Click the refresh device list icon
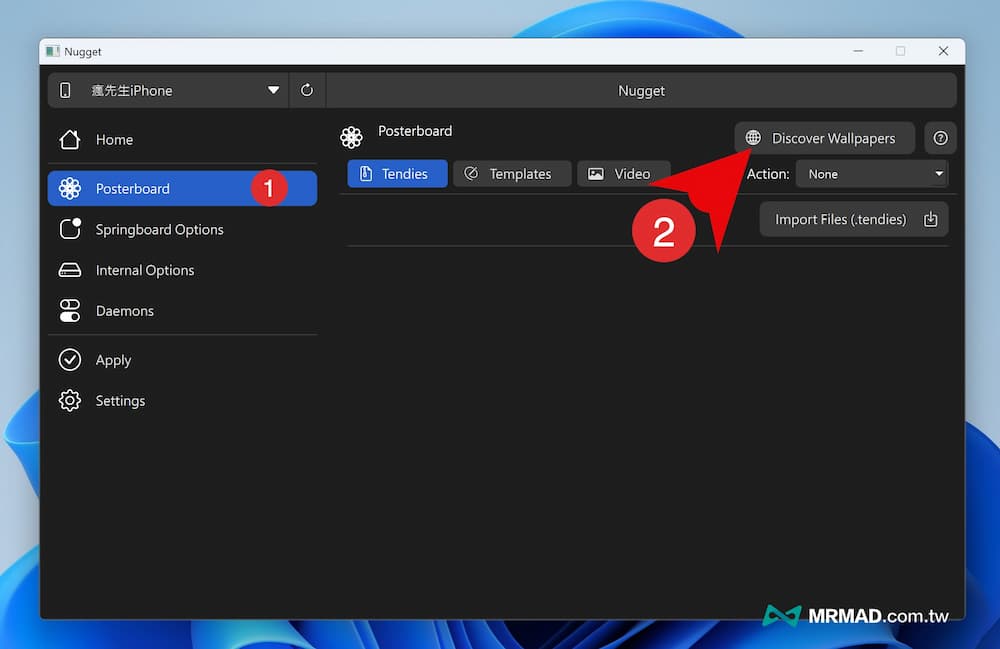This screenshot has width=1000, height=649. [x=307, y=90]
